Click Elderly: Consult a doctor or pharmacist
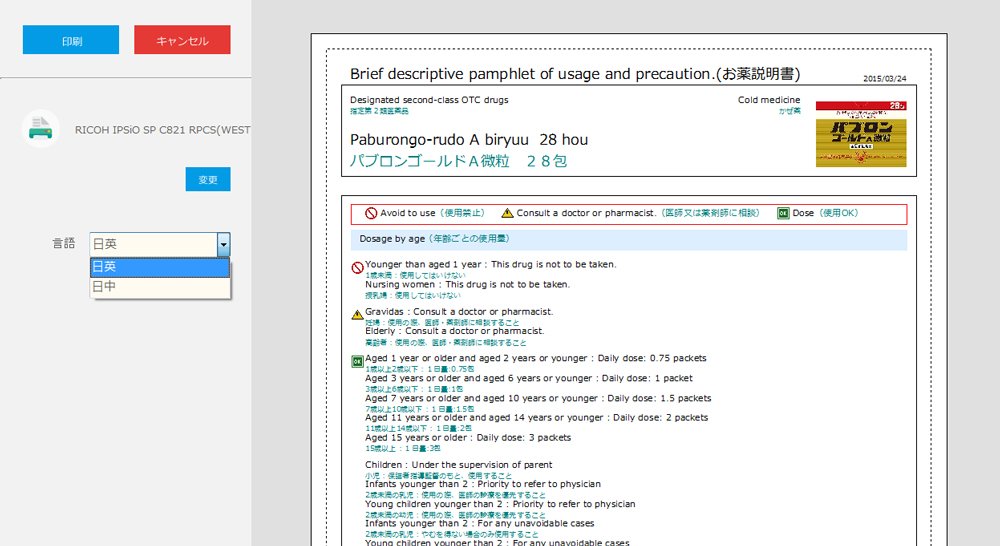 click(x=455, y=331)
